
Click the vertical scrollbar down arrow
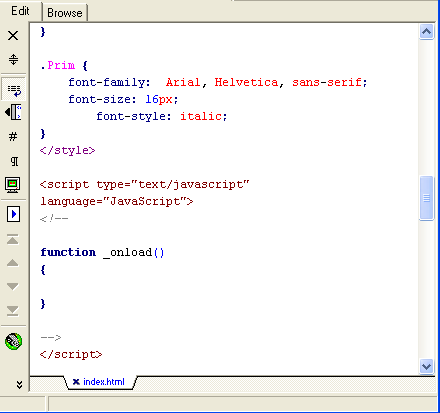pyautogui.click(x=426, y=367)
